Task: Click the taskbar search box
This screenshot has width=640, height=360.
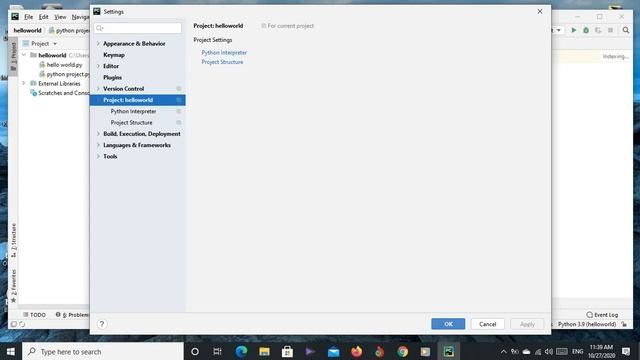Action: (x=103, y=351)
